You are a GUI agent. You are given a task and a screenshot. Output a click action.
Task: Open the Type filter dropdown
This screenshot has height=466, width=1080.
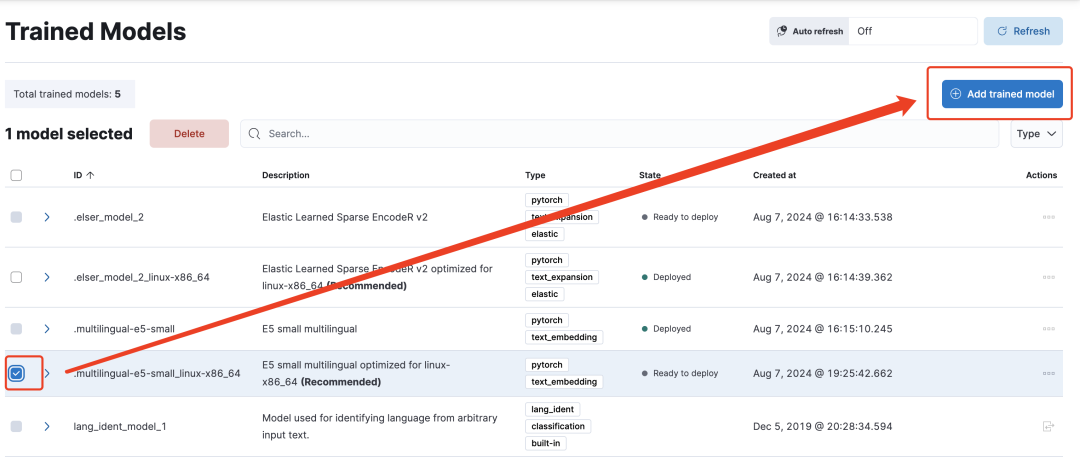[1037, 134]
